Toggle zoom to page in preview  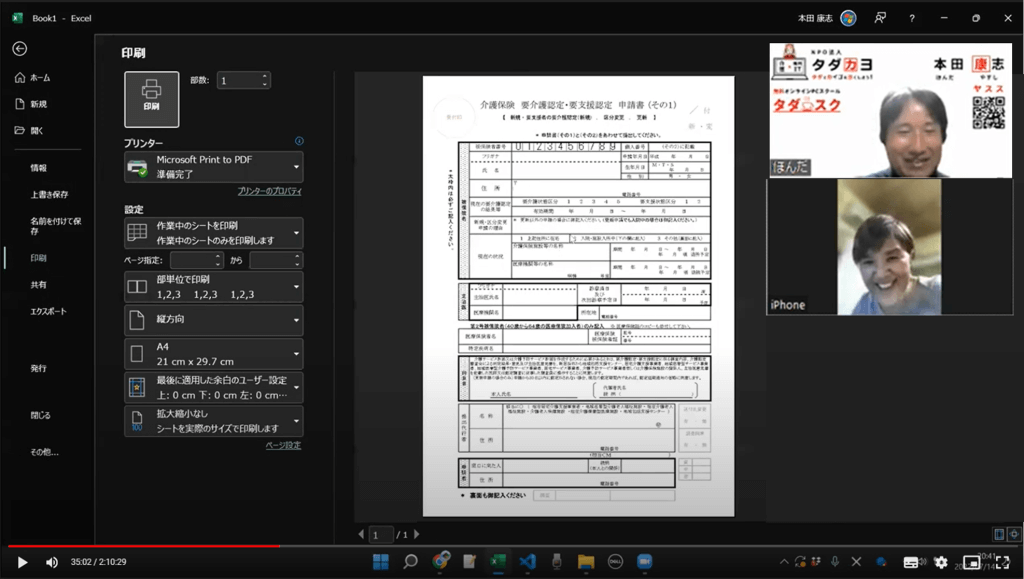click(x=1013, y=534)
